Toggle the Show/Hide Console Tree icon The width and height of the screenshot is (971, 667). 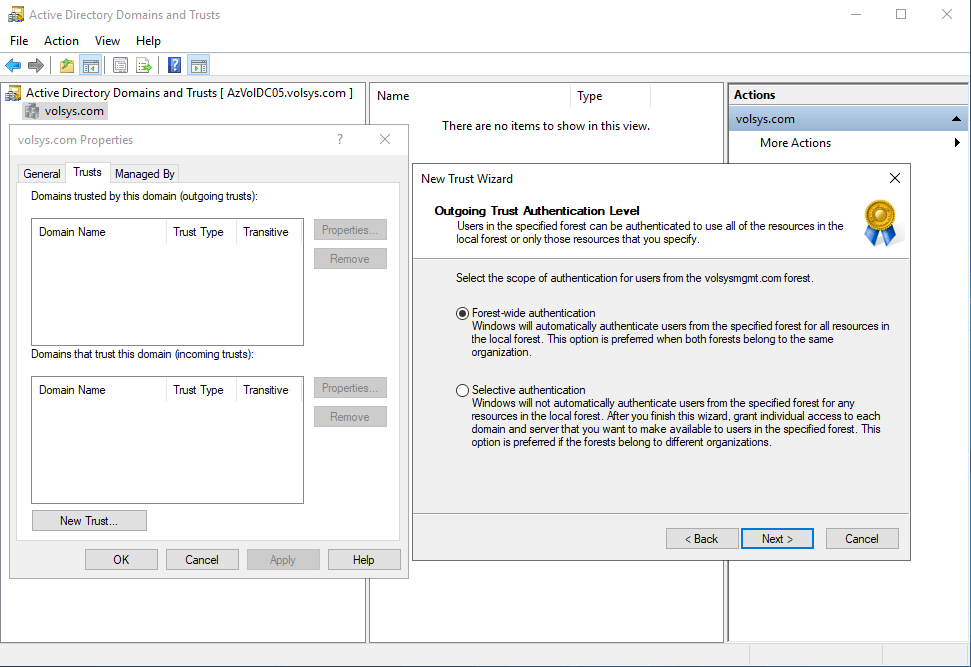point(90,66)
